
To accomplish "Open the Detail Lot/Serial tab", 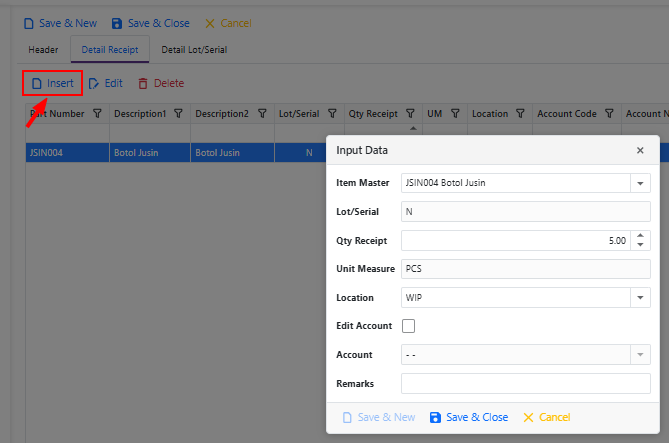I will point(194,50).
